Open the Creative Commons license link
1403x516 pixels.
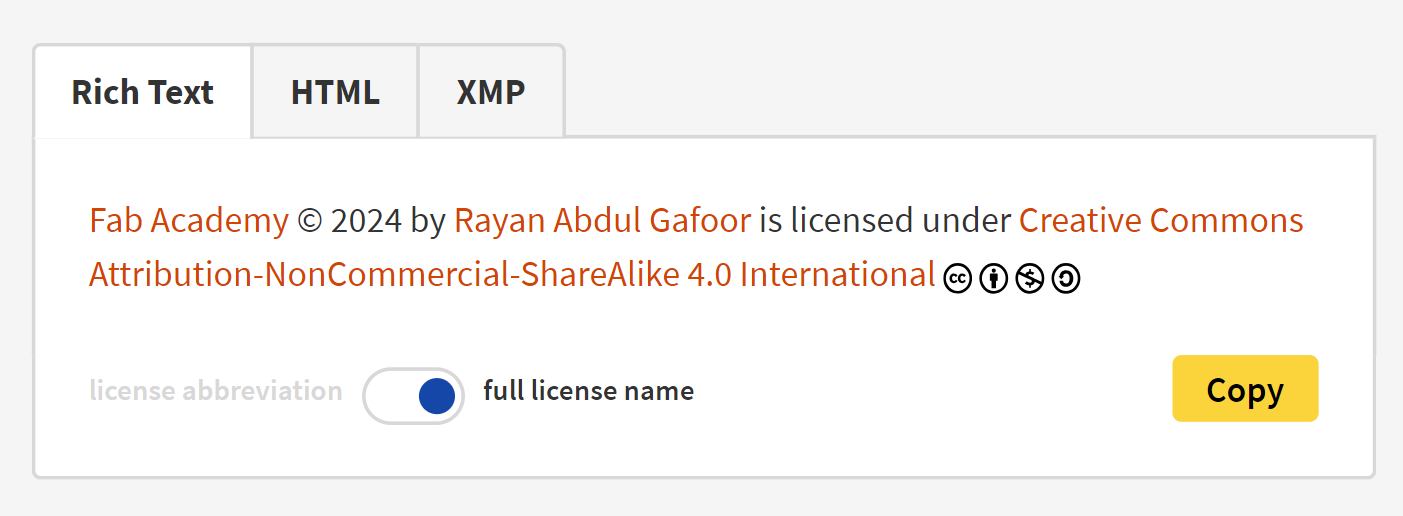(x=1161, y=220)
